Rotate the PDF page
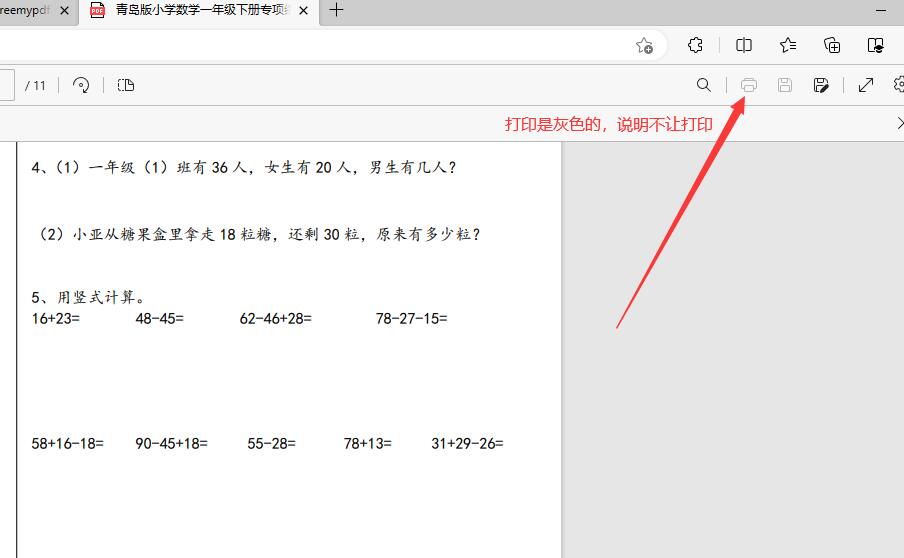The image size is (904, 558). 82,85
